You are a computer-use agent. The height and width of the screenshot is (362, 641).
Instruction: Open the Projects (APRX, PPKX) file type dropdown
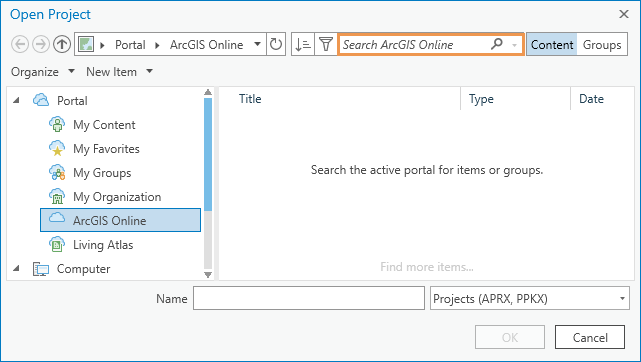coord(529,298)
